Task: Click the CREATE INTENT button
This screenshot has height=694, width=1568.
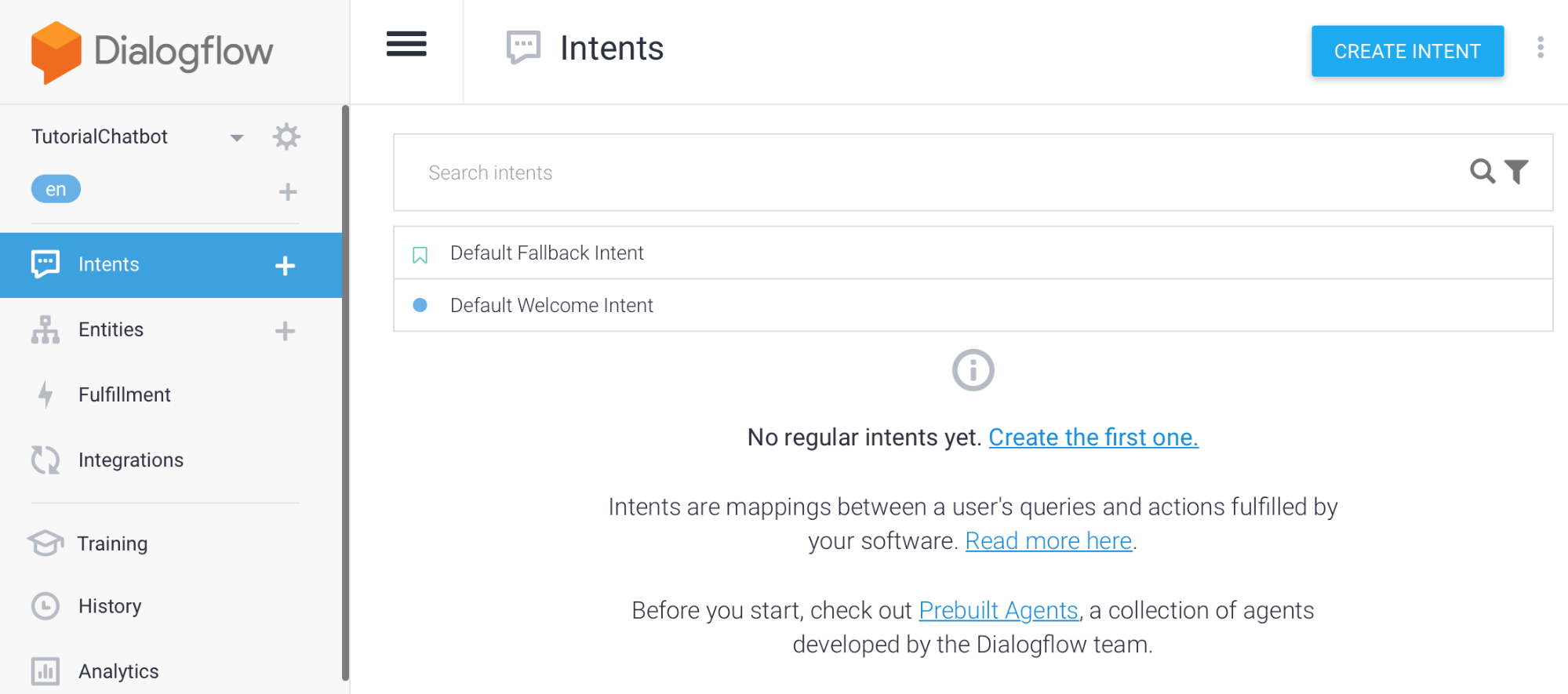Action: click(1407, 51)
